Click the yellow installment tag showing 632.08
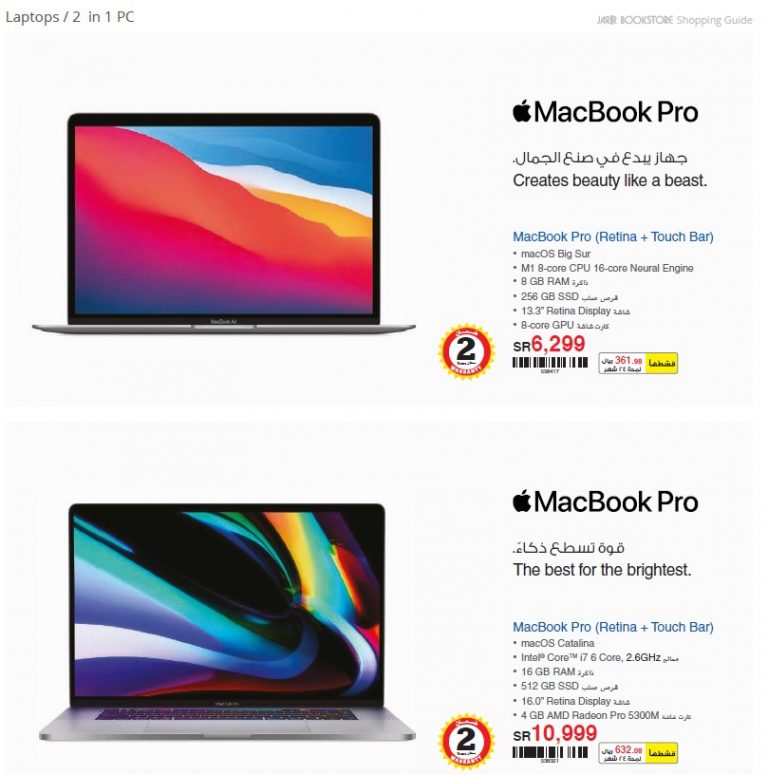This screenshot has height=775, width=768. pyautogui.click(x=638, y=753)
